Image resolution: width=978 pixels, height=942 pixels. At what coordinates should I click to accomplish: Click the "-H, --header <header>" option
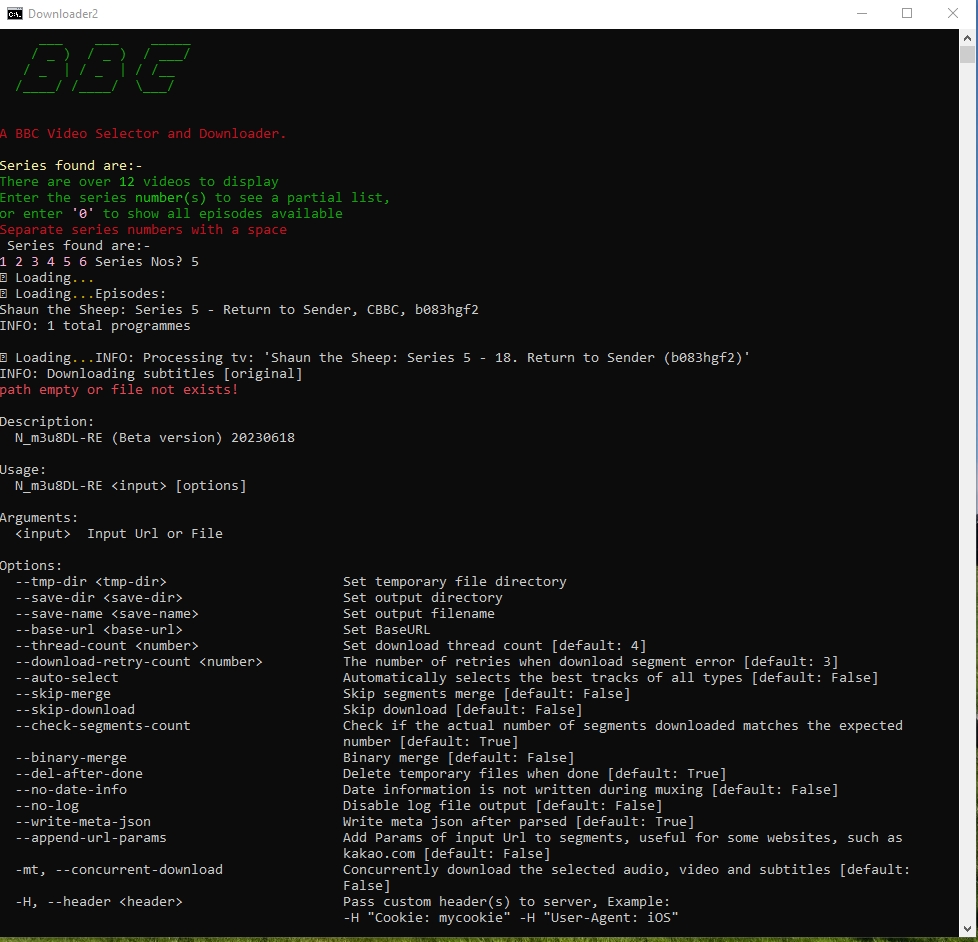99,901
